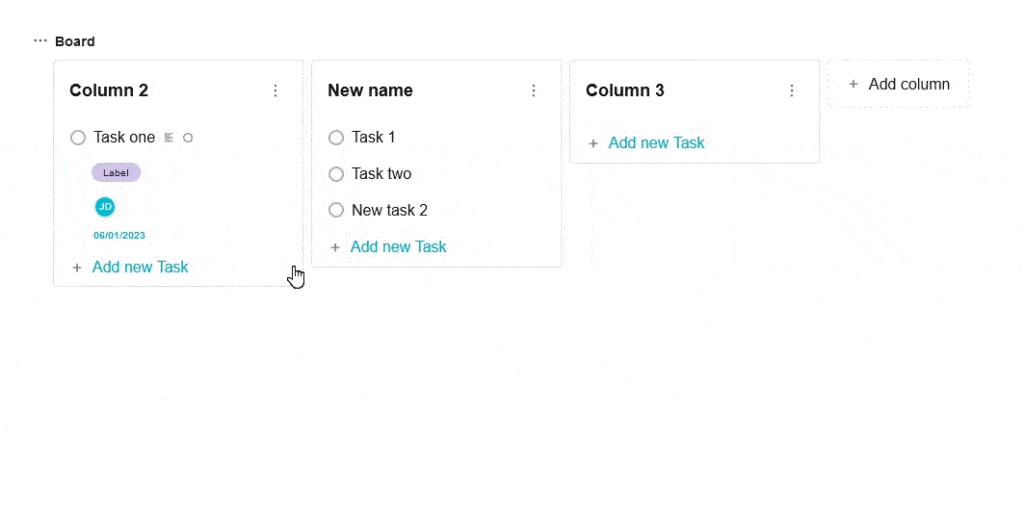
Task: Click the JD assignee avatar
Action: [105, 207]
